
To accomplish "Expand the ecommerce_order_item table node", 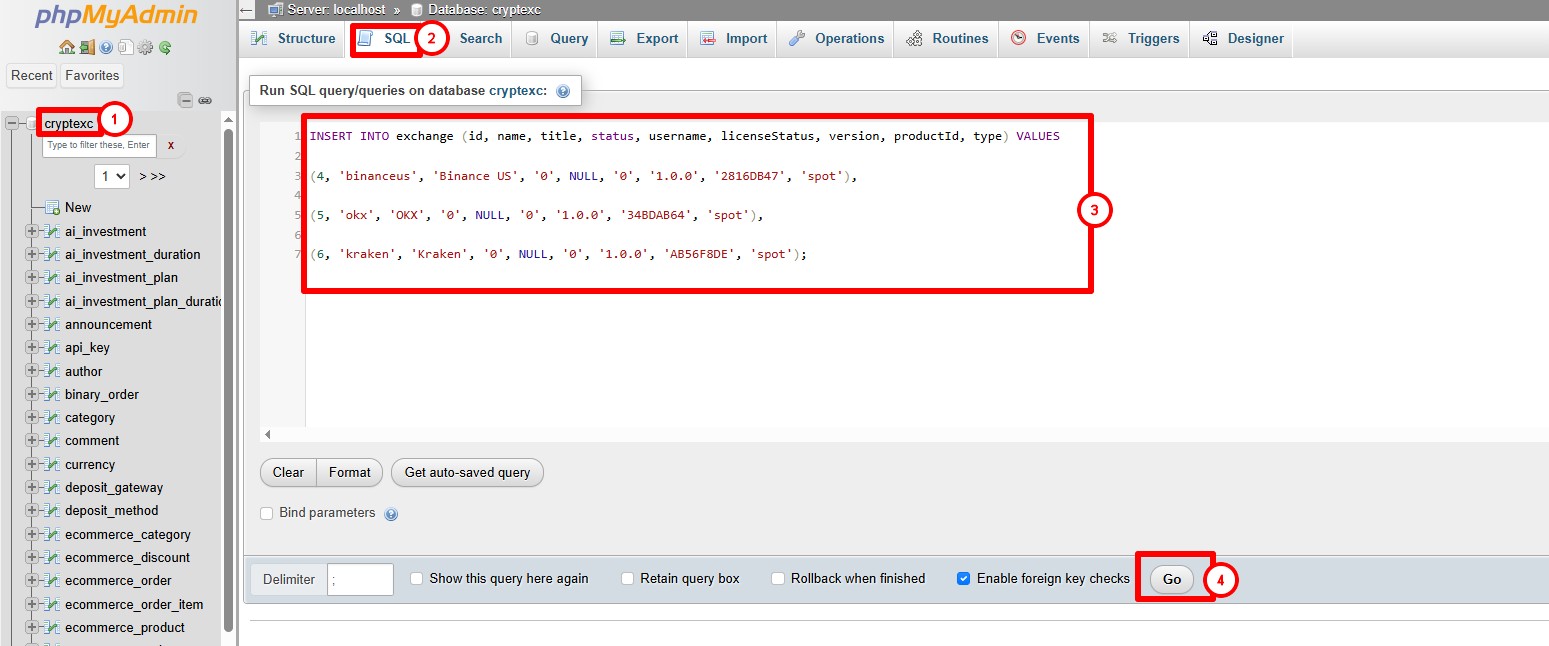I will click(32, 604).
